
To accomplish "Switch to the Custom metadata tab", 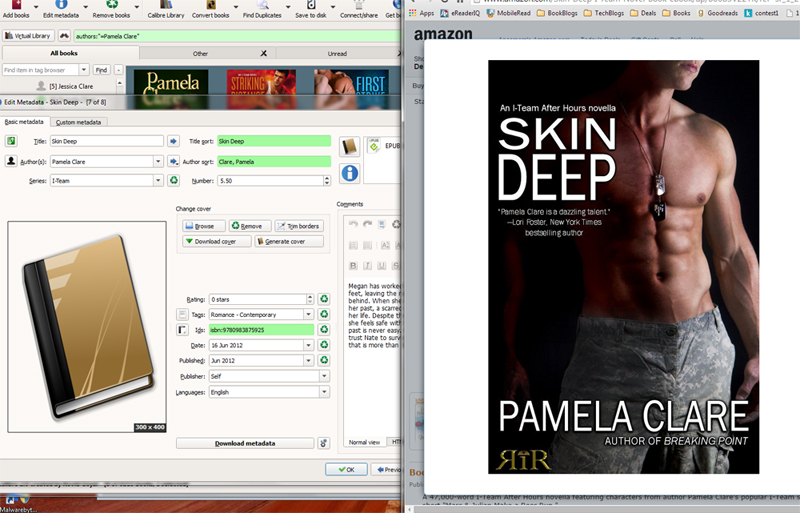I will click(79, 122).
